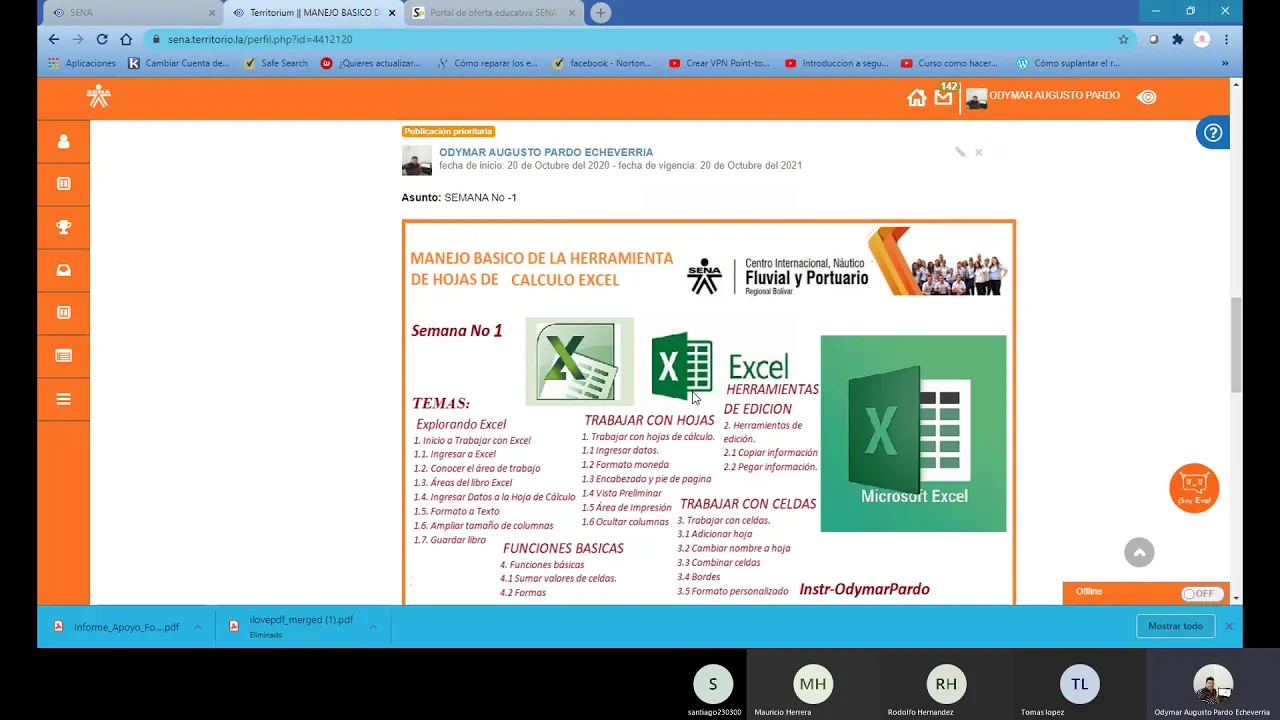1280x720 pixels.
Task: Open the Chrome extensions puzzle icon
Action: [1177, 39]
